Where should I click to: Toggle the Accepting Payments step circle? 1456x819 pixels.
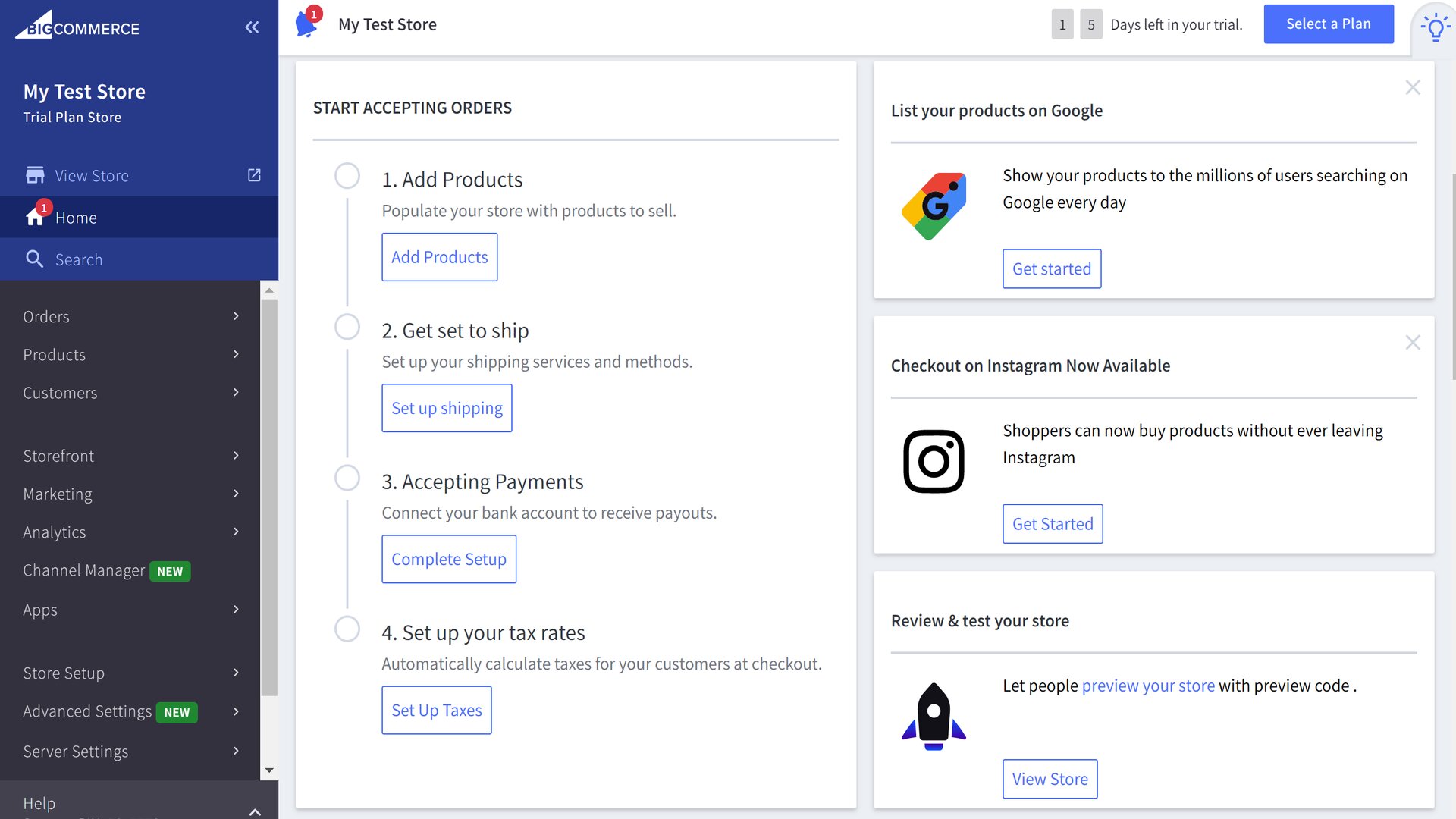coord(347,478)
